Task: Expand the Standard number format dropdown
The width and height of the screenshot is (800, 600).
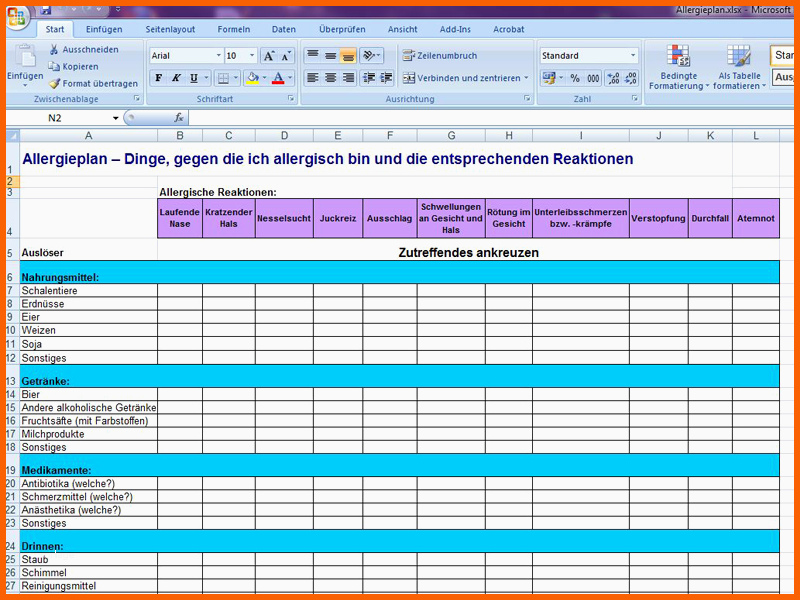Action: click(x=632, y=56)
